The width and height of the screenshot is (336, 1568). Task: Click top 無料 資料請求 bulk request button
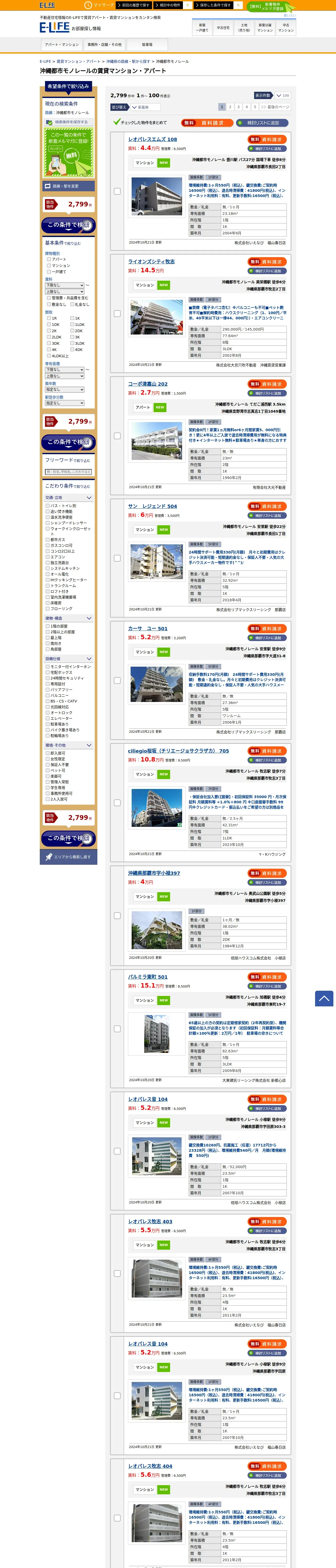pyautogui.click(x=207, y=123)
